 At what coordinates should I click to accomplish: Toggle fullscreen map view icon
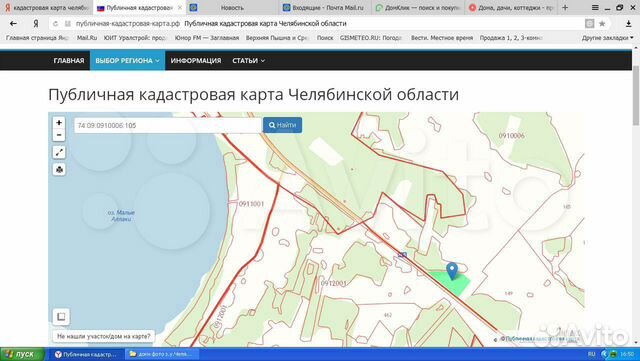[x=59, y=152]
